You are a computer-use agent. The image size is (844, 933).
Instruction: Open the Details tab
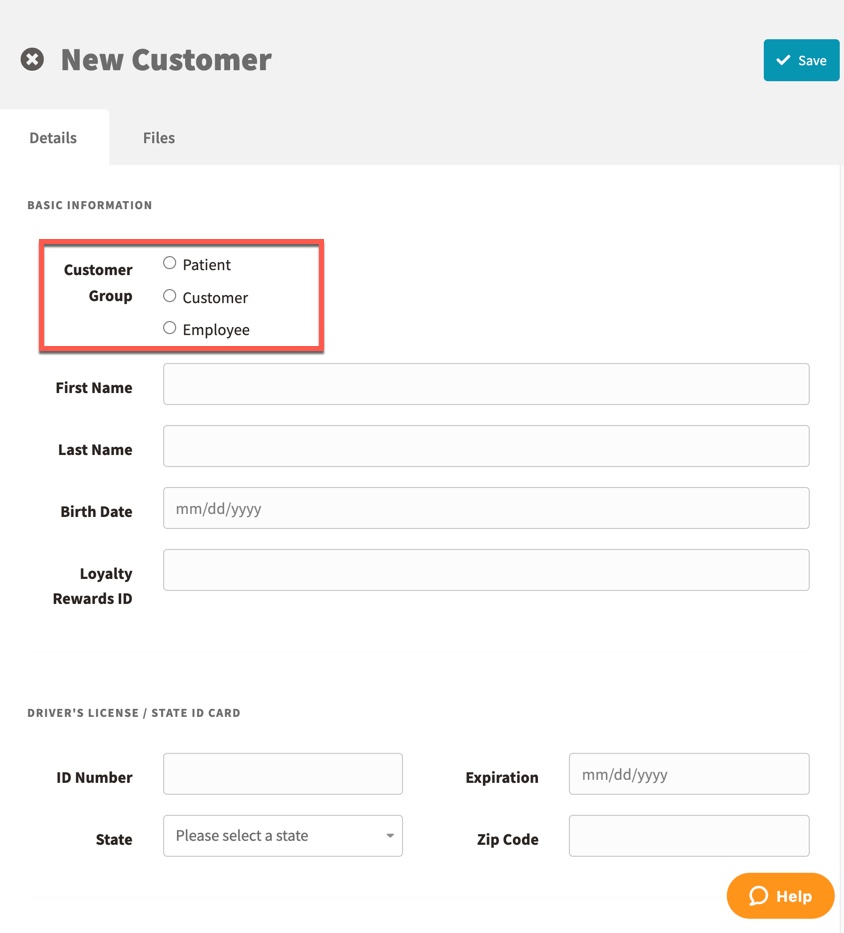tap(53, 138)
